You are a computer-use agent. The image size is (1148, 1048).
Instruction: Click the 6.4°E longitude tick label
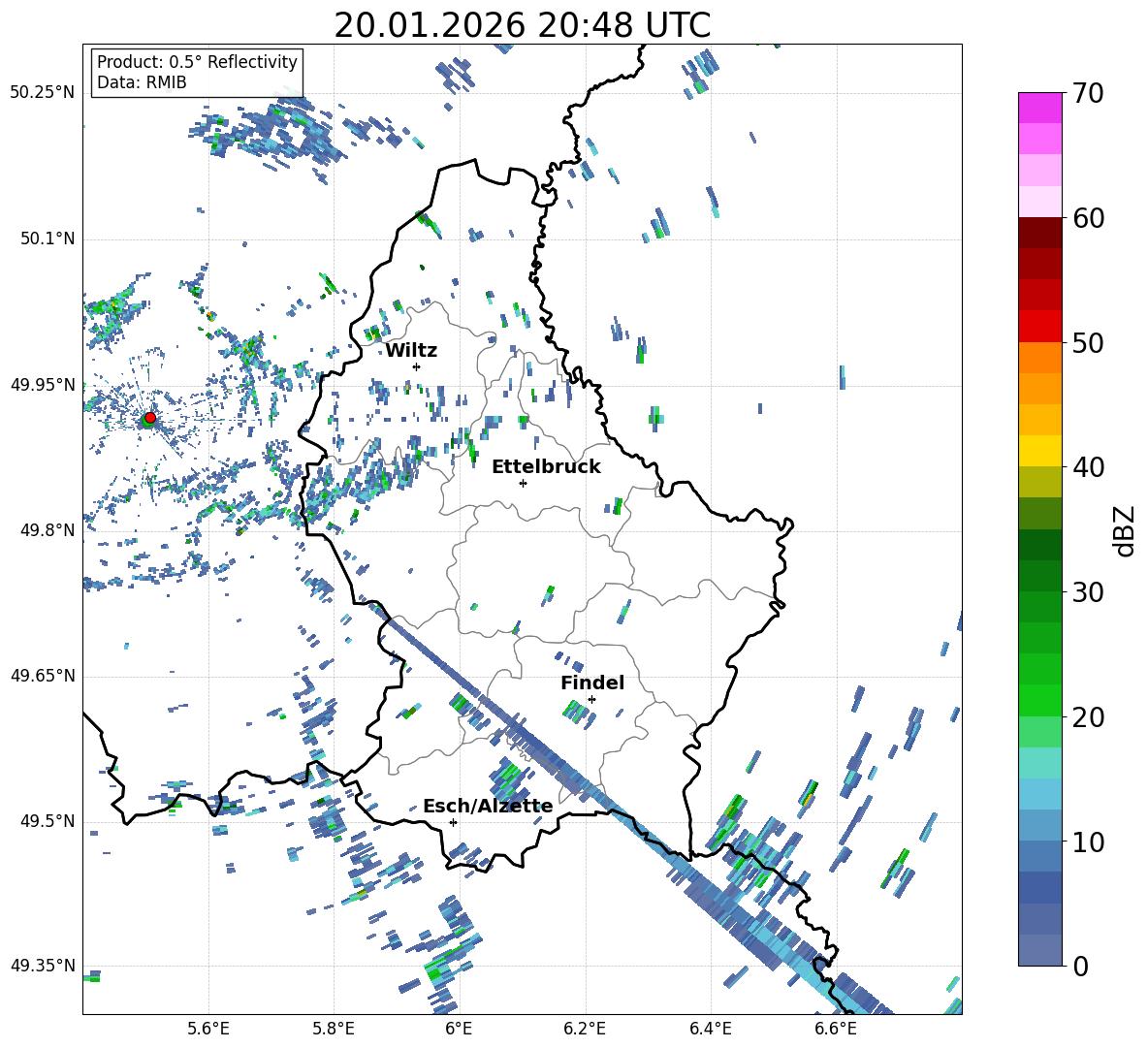coord(710,1029)
